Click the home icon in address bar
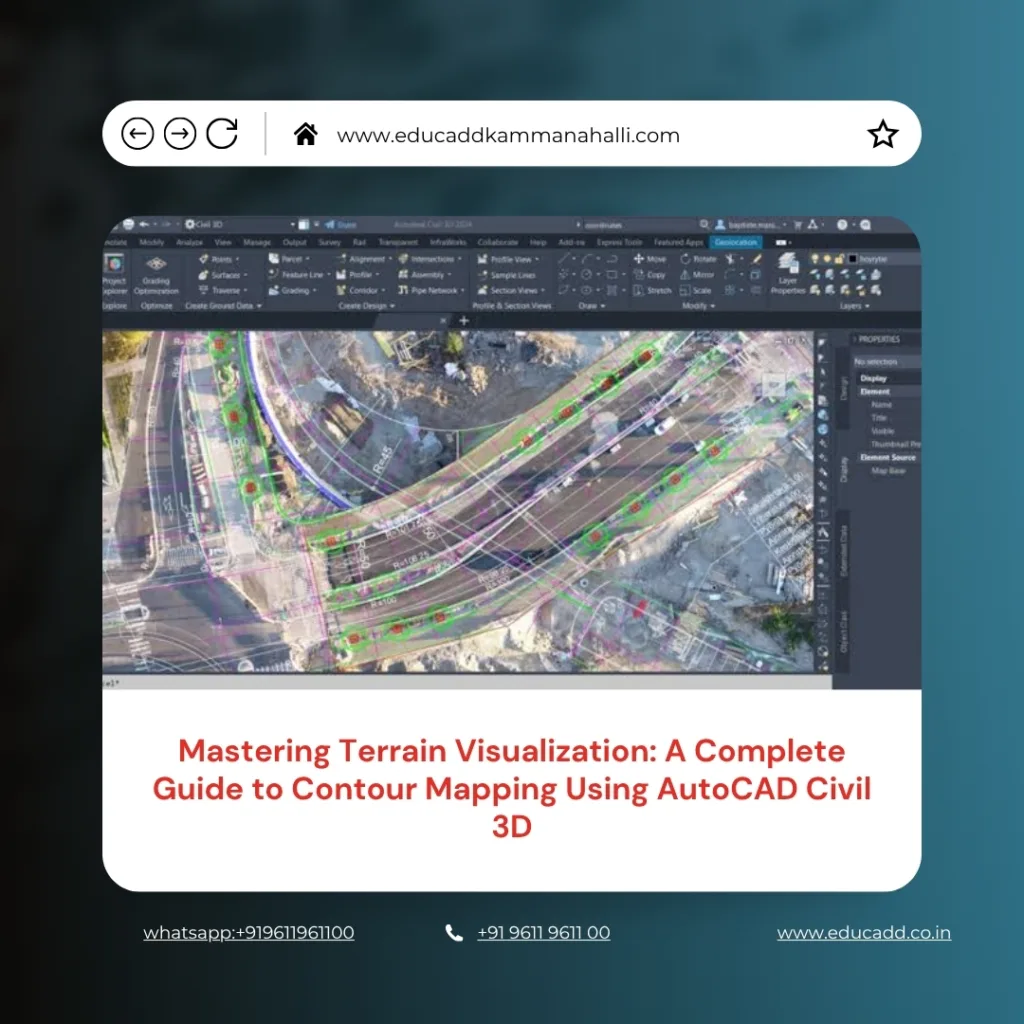 [305, 134]
